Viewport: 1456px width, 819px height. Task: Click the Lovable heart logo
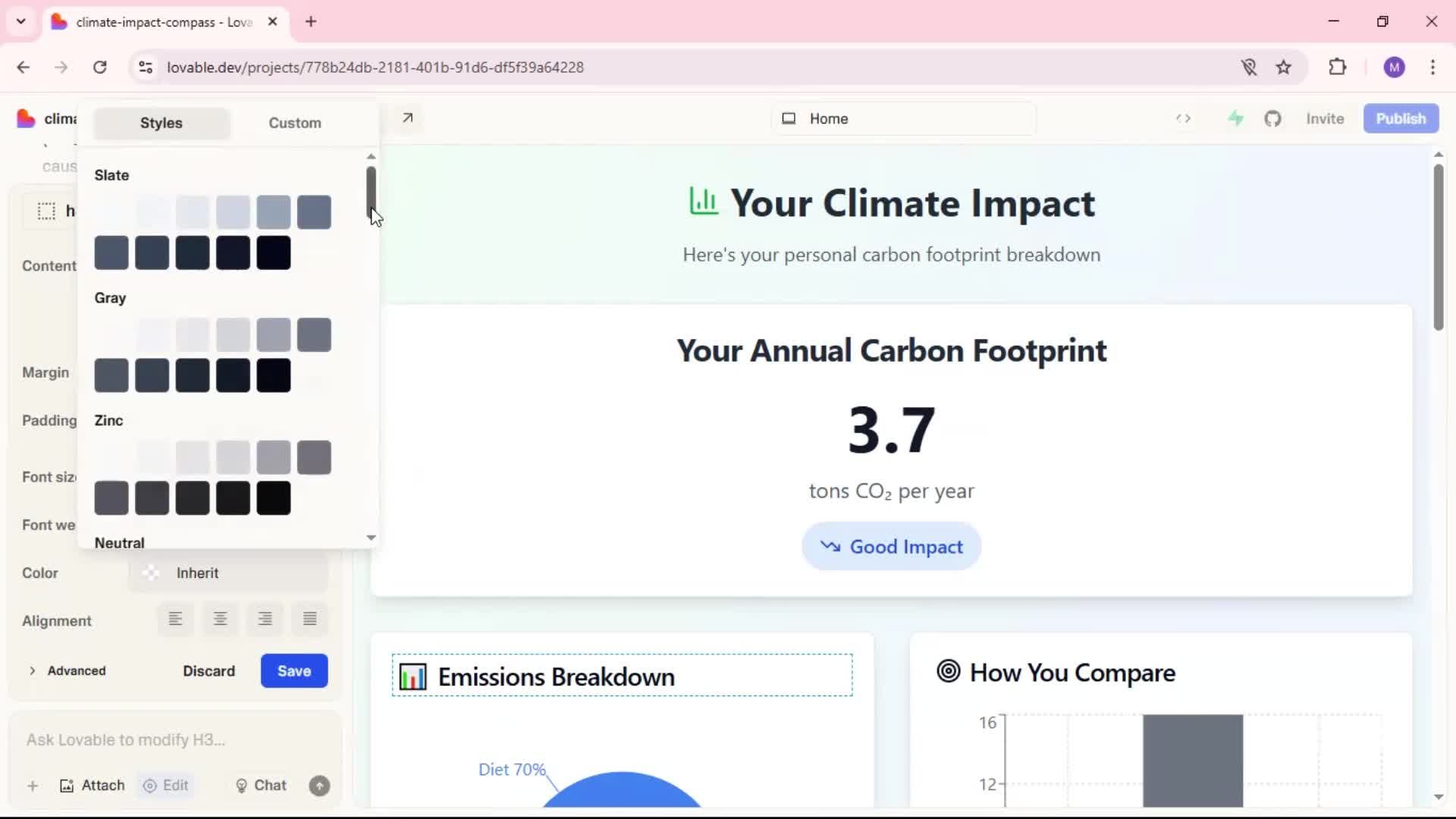click(26, 118)
